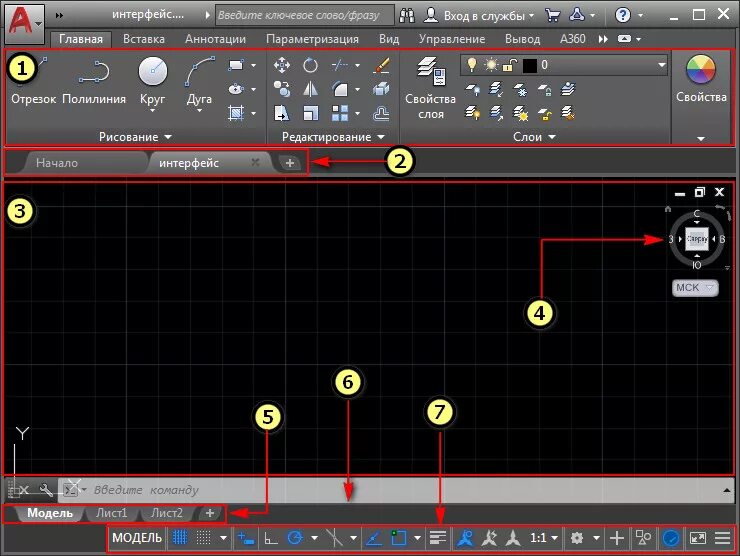Activate the Move tool in Редактирование
Screen dimensions: 740x556
tap(282, 65)
